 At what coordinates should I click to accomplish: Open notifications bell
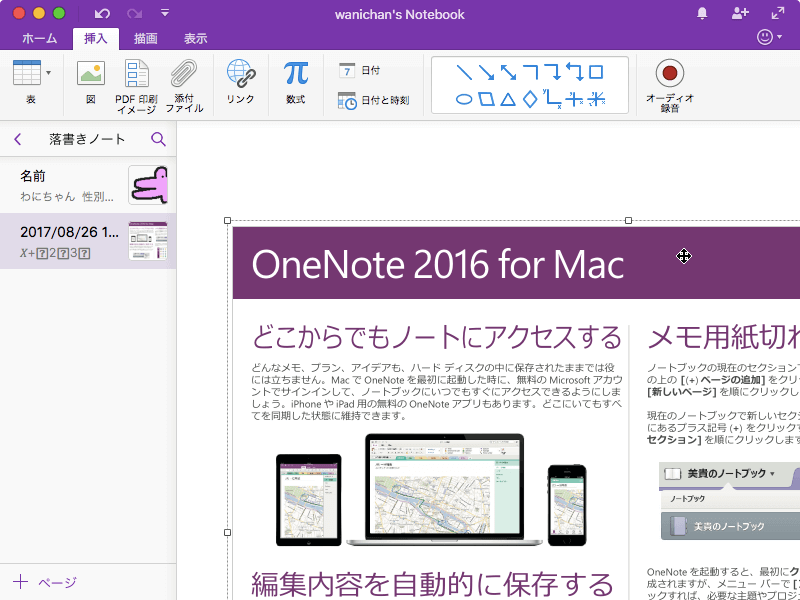(702, 13)
